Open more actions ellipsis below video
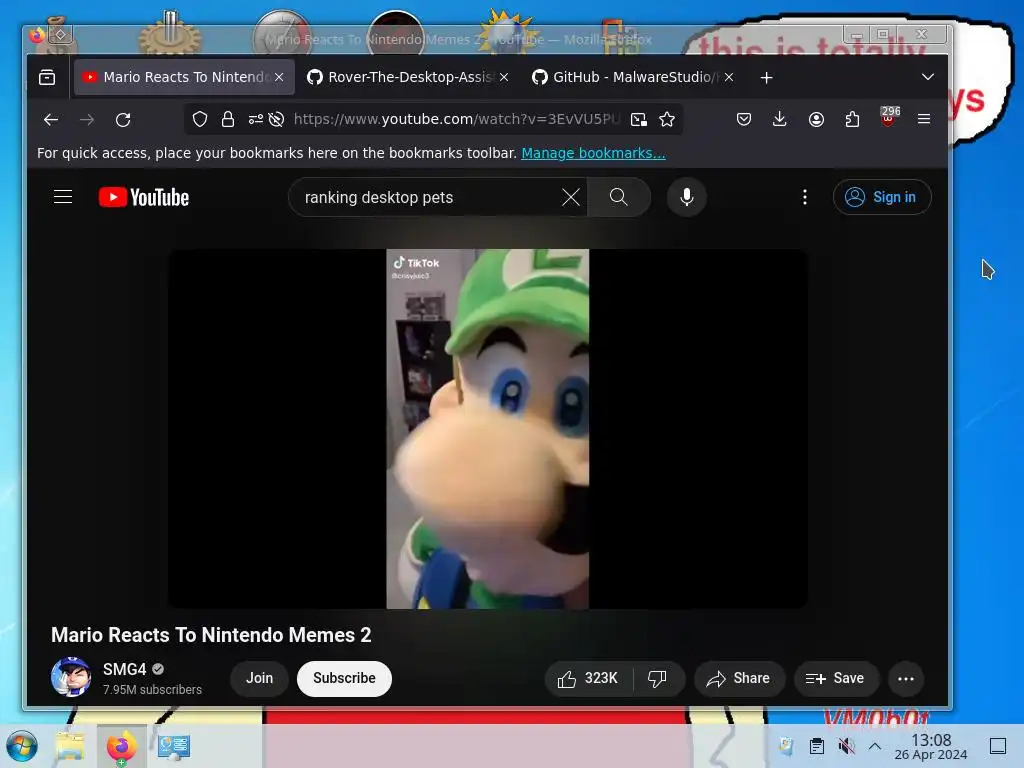 [906, 679]
